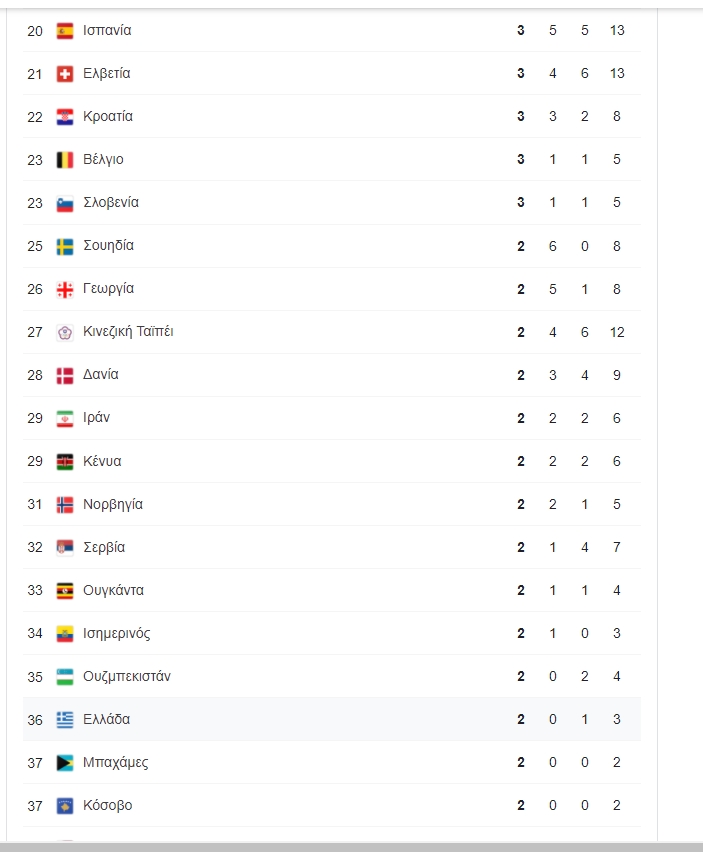Click the Spain flag icon

click(x=65, y=31)
